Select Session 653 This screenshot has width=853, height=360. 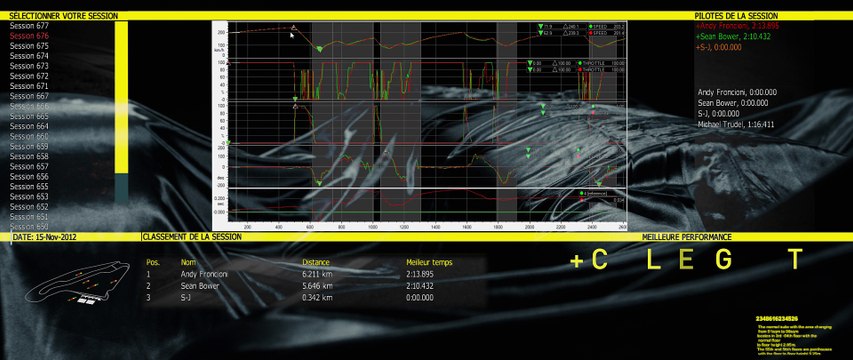(29, 197)
